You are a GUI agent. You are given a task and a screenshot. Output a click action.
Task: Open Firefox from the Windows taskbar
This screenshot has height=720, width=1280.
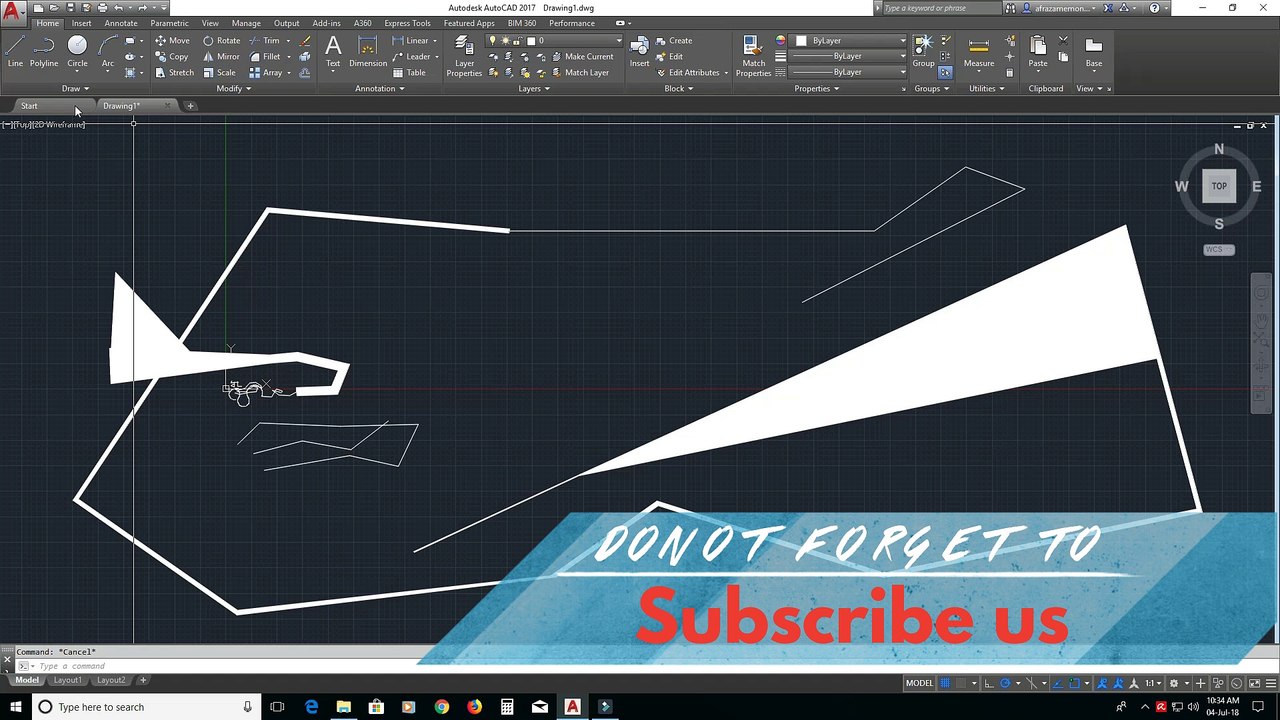point(474,707)
